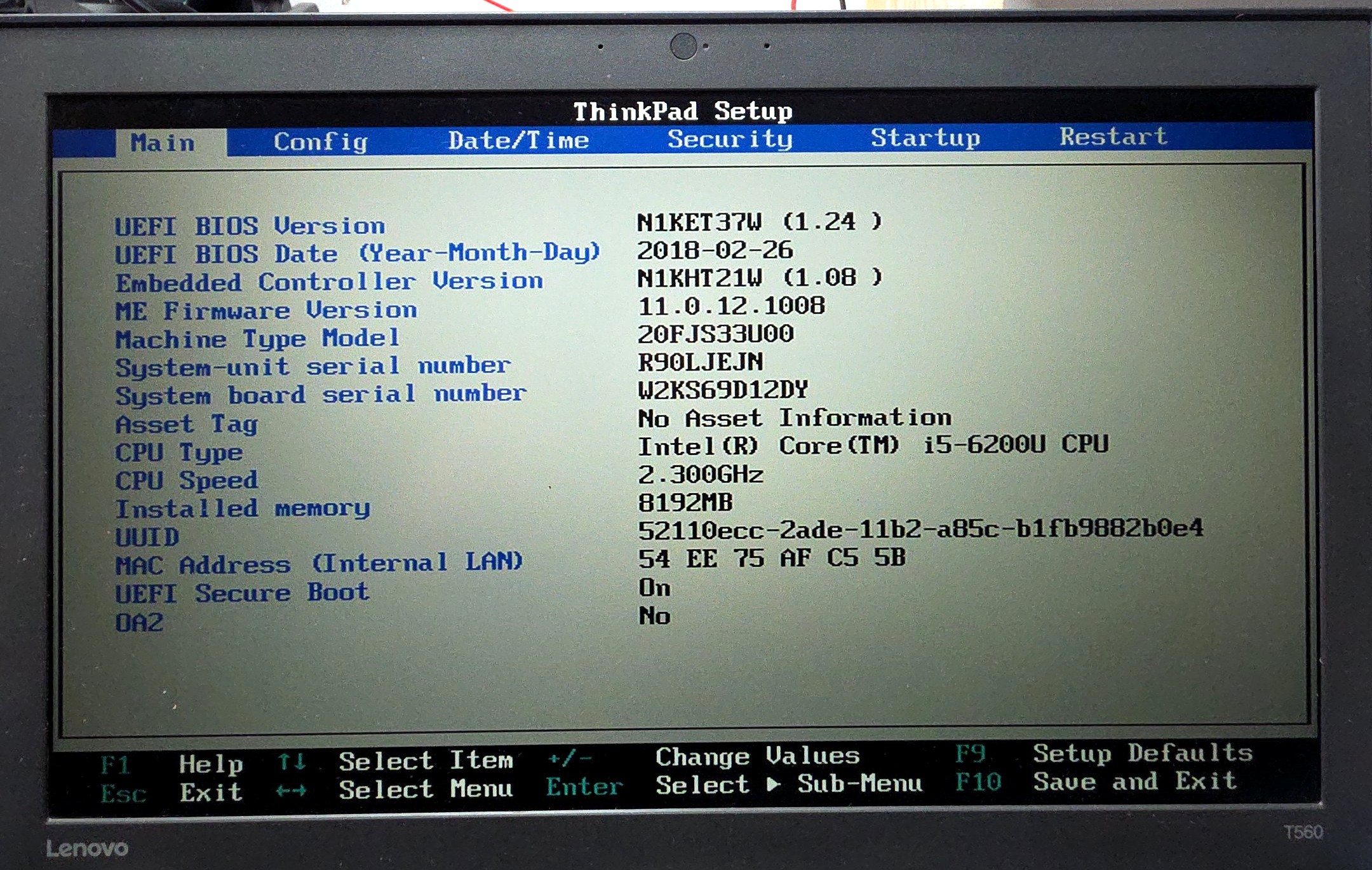Select the System board serial number label
The width and height of the screenshot is (1372, 870).
321,395
